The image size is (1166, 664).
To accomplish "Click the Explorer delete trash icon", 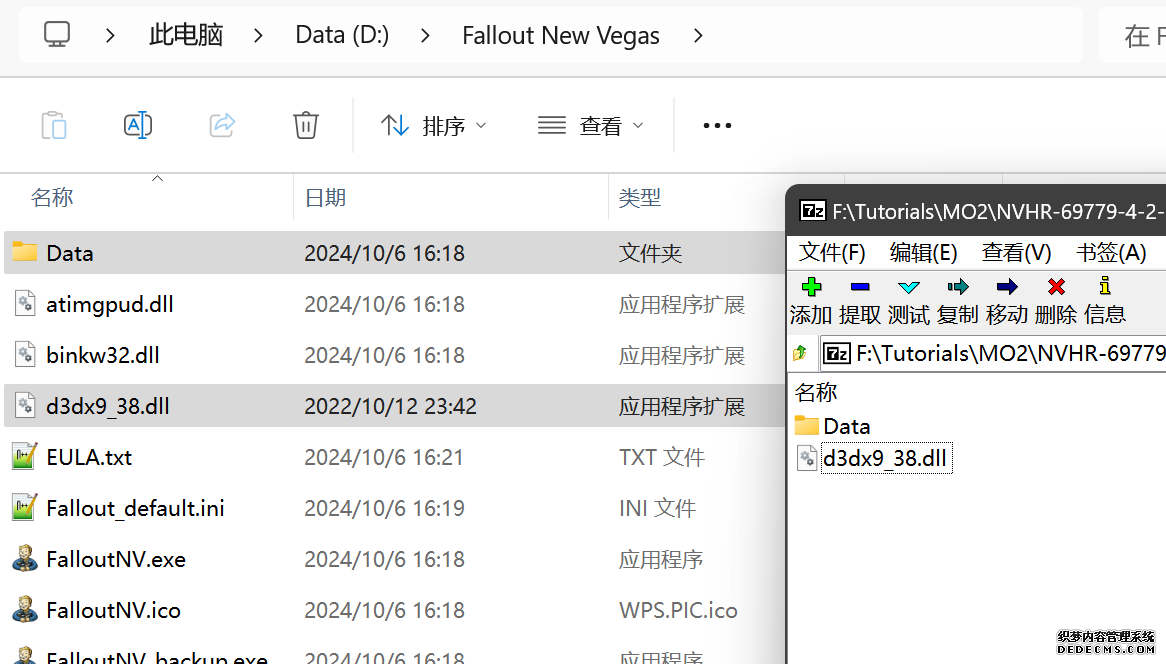I will (x=306, y=125).
